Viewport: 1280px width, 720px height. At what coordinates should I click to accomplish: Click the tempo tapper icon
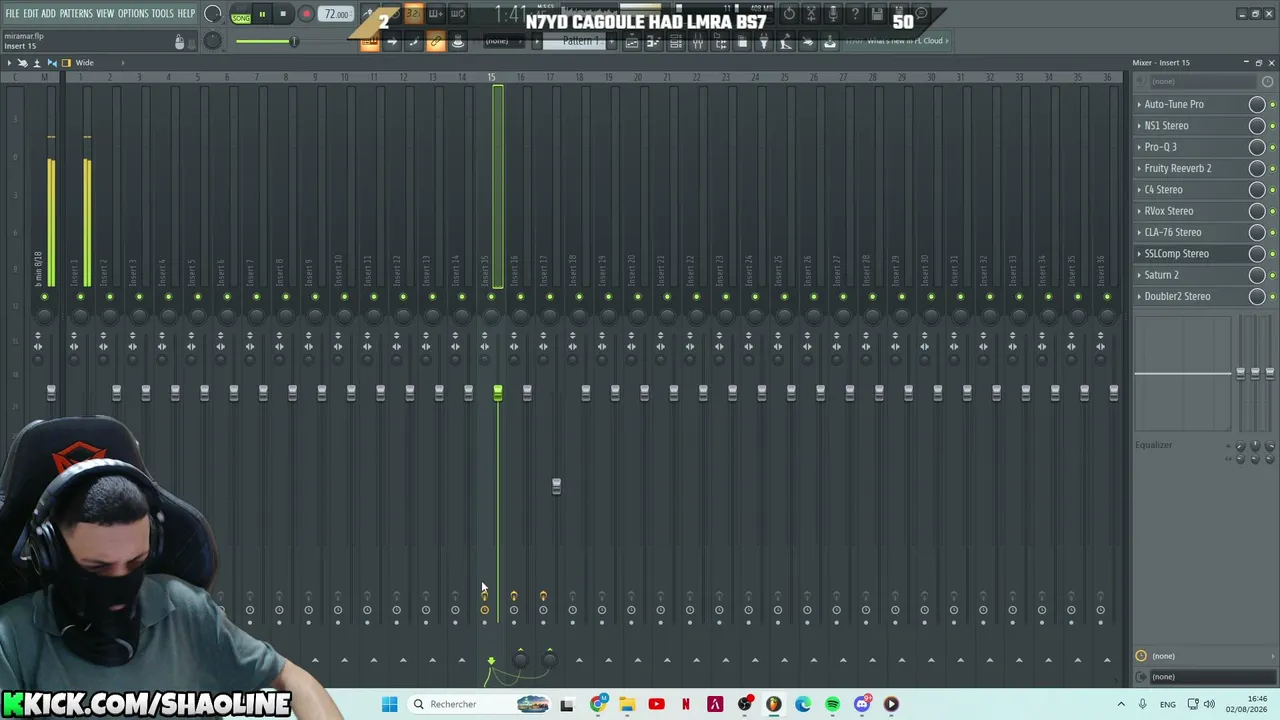tap(786, 42)
